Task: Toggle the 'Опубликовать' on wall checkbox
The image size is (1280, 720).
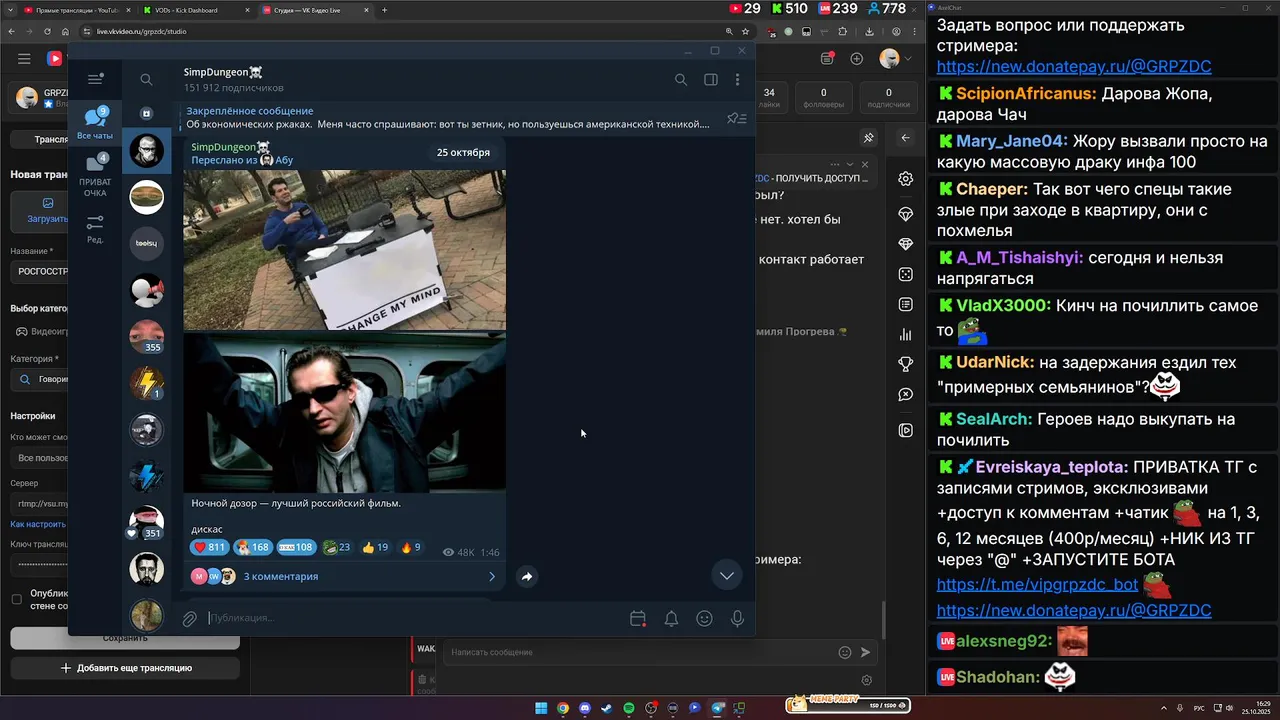Action: [x=16, y=599]
